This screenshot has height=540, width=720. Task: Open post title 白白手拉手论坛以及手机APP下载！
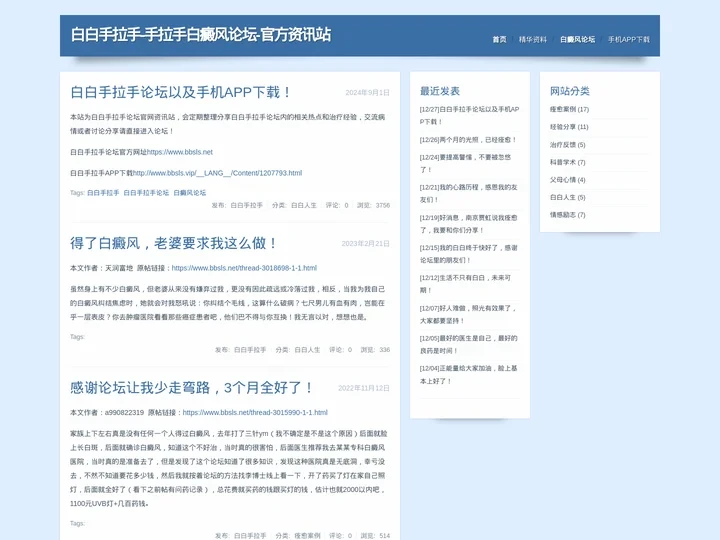(x=181, y=92)
